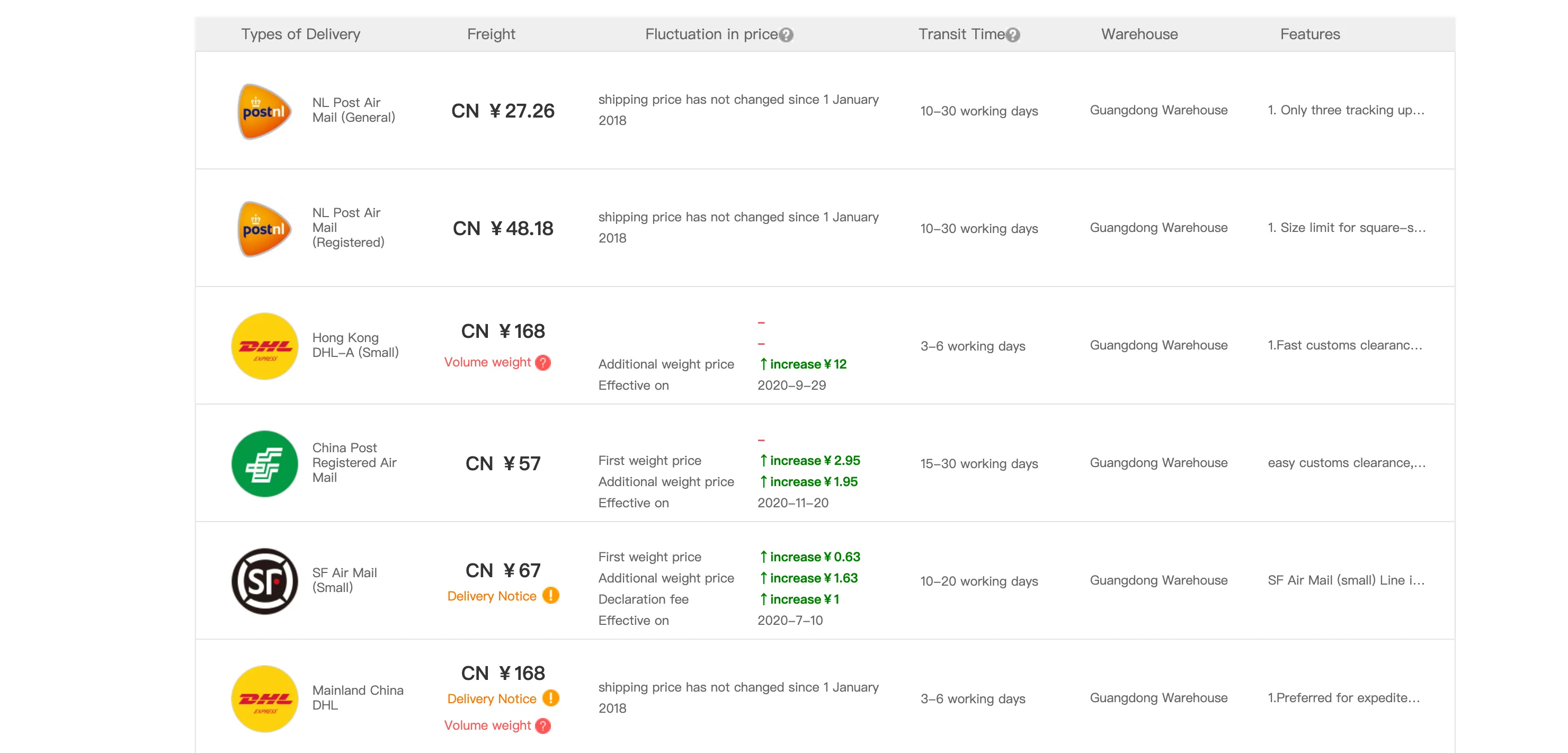Click effective date 2020-7-10

tap(790, 621)
